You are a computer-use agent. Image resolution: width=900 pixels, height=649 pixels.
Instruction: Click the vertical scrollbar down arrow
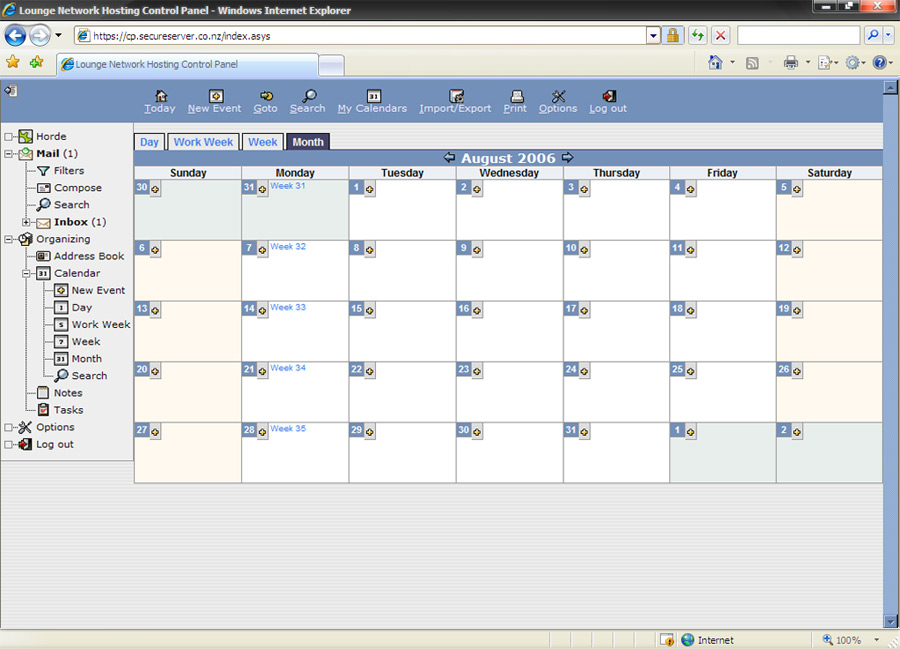890,621
